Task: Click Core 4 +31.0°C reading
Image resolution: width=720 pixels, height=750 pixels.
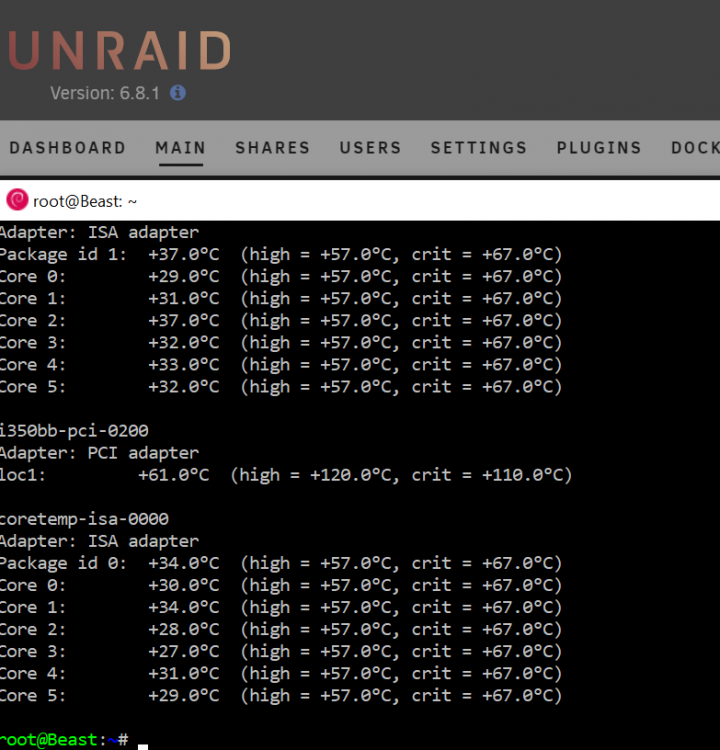Action: click(184, 673)
